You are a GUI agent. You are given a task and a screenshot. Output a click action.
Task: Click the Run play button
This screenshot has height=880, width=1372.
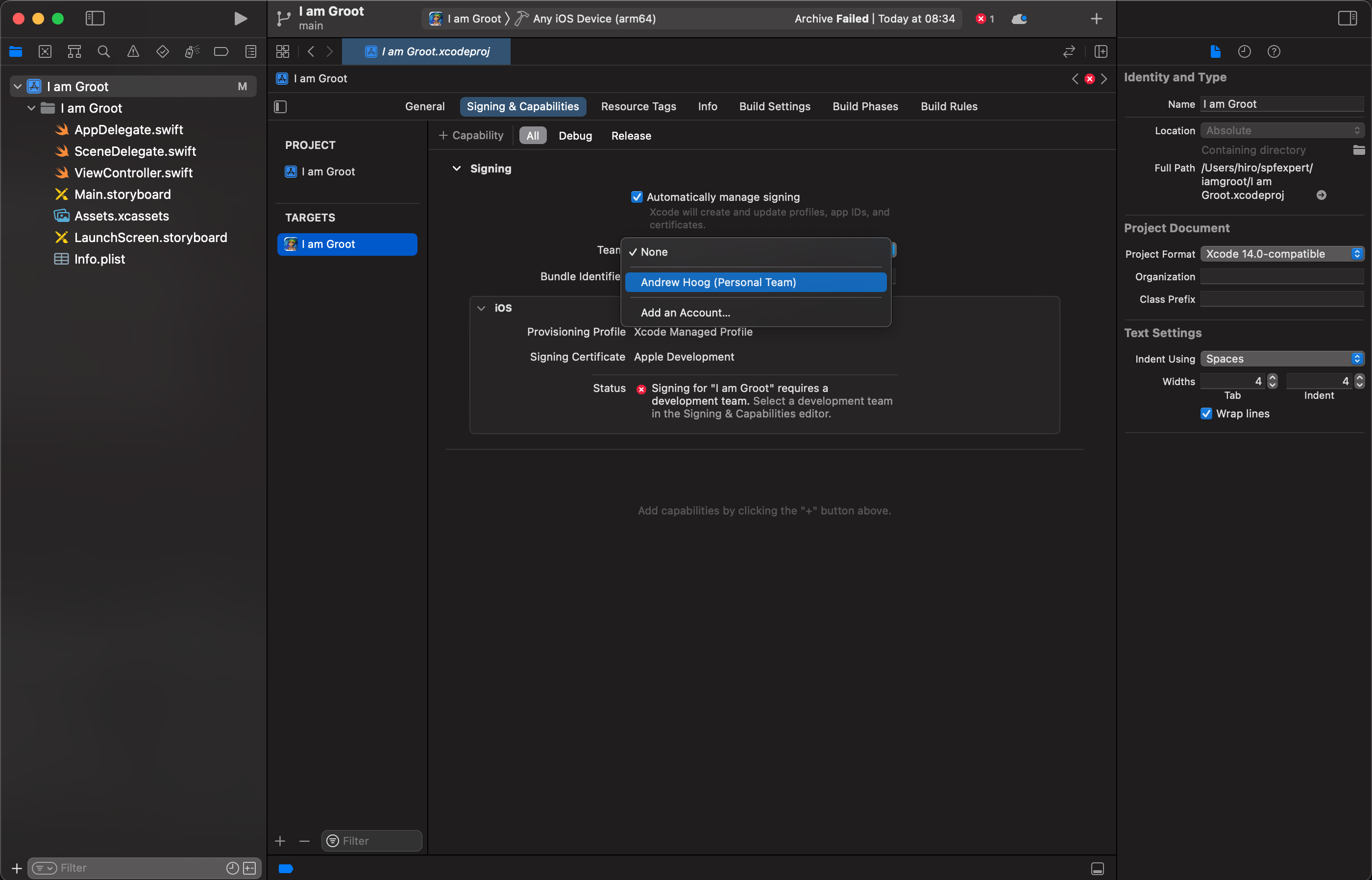[x=241, y=18]
